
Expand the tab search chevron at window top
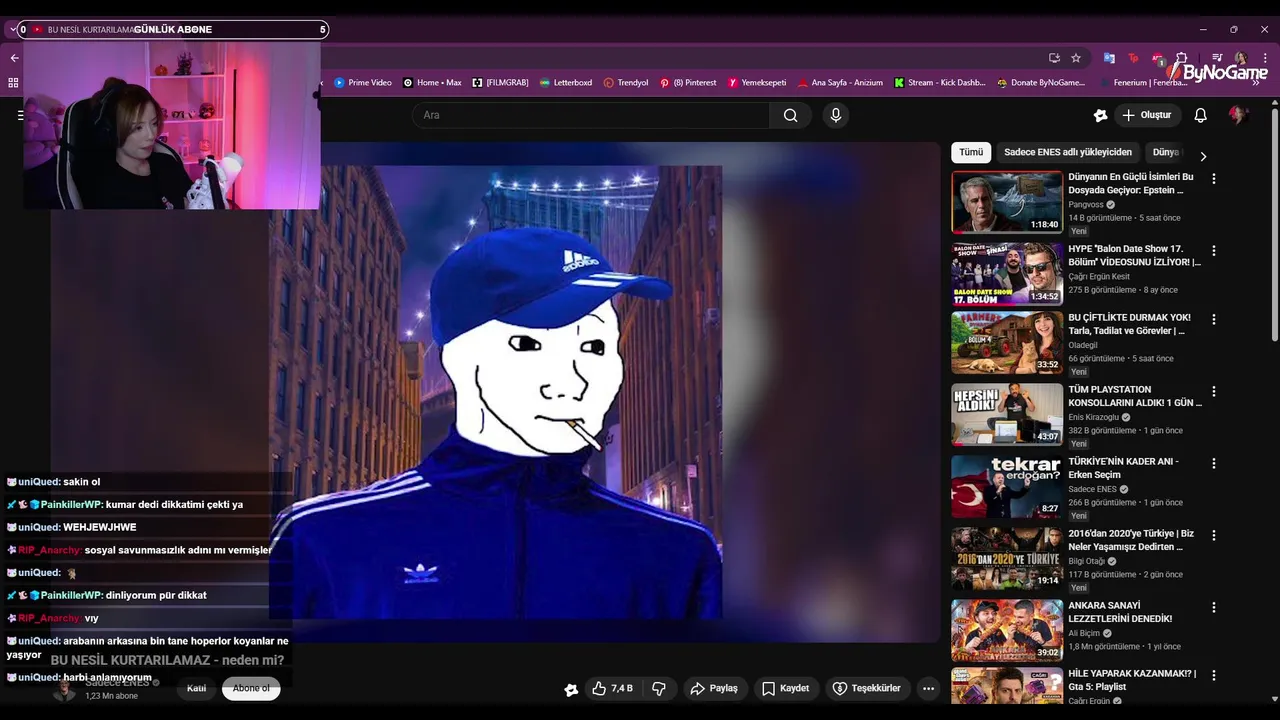(12, 30)
